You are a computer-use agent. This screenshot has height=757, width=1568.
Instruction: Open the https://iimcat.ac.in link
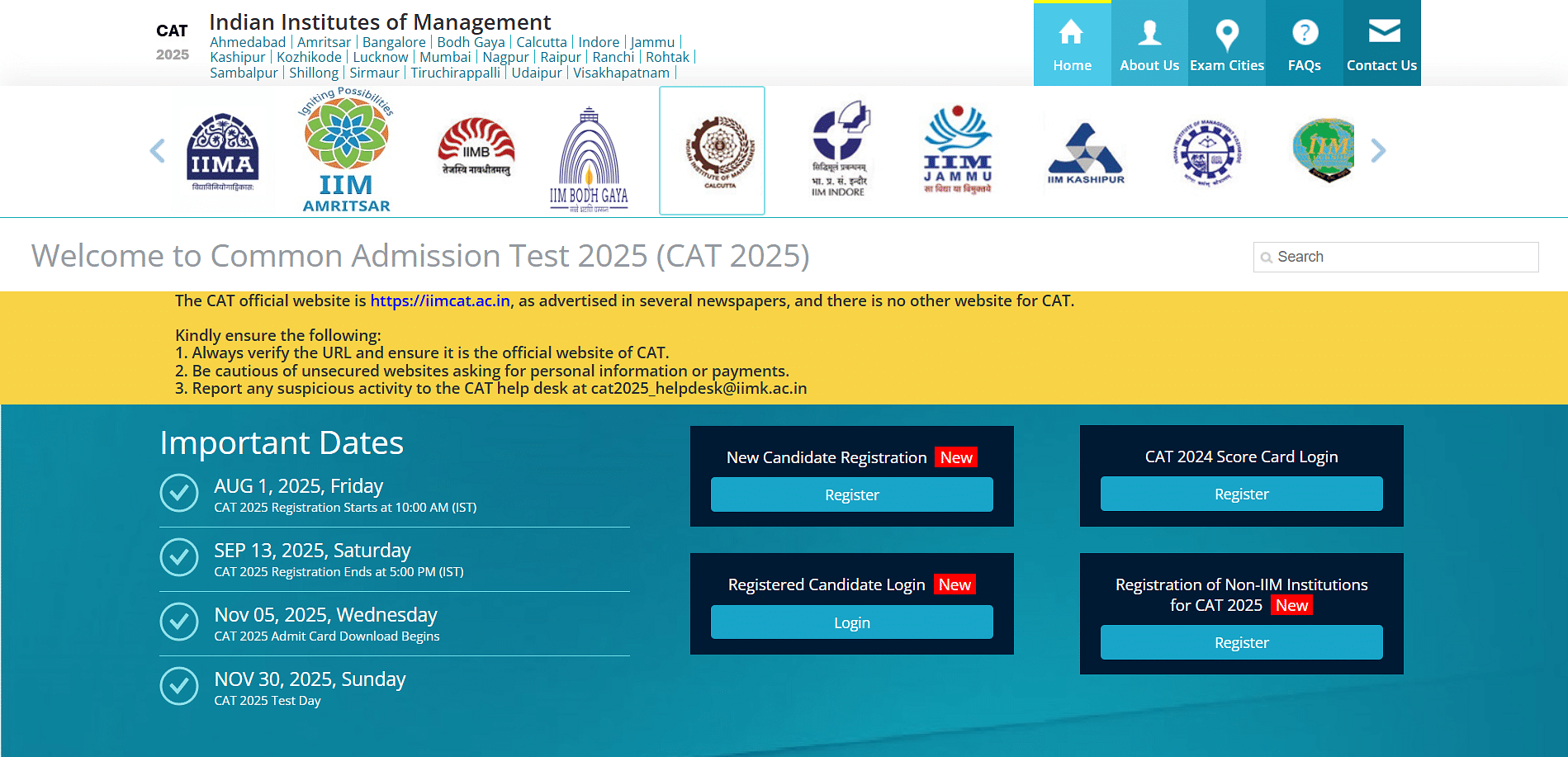coord(440,300)
